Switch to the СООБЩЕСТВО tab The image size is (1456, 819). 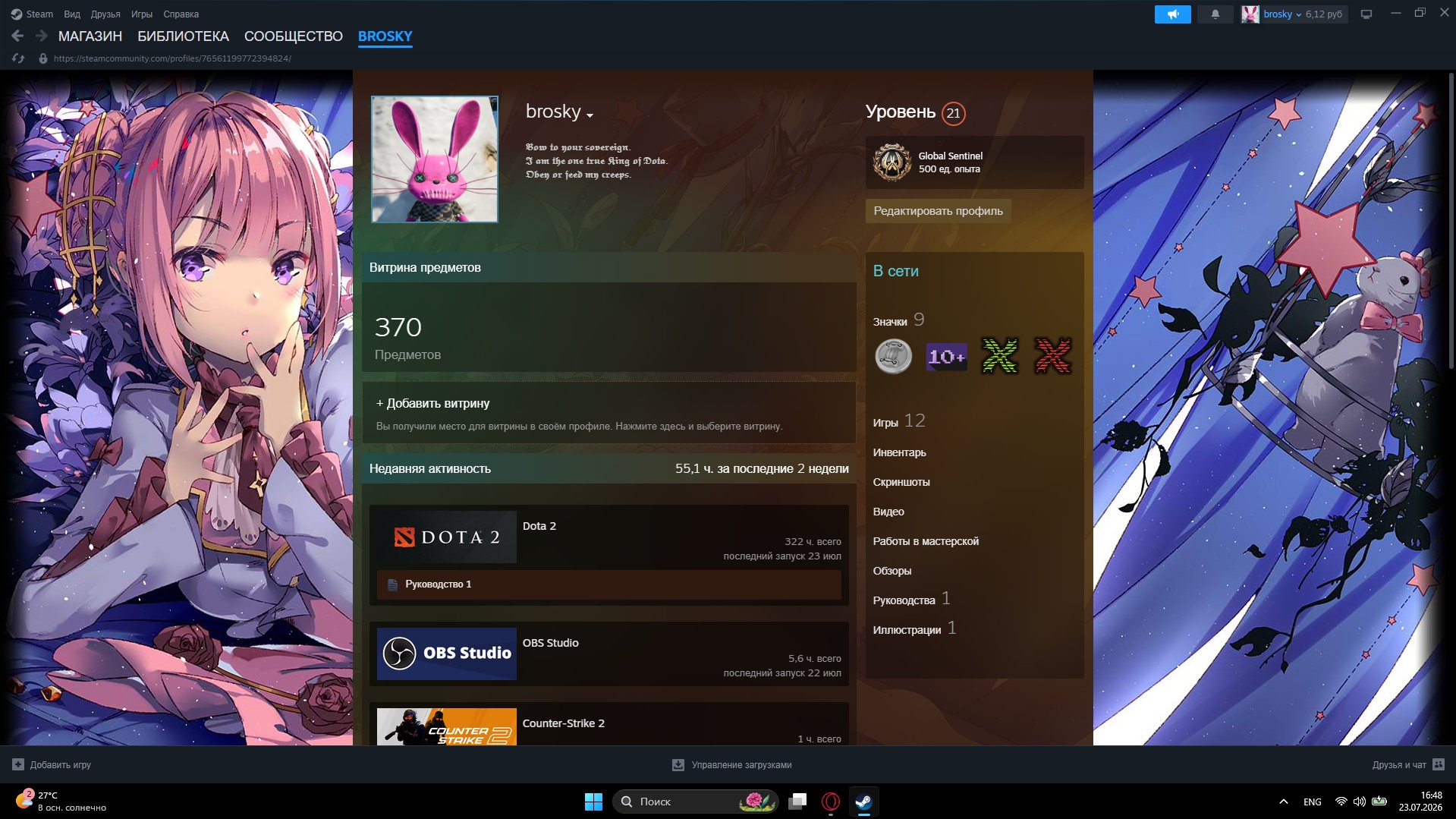[x=294, y=36]
